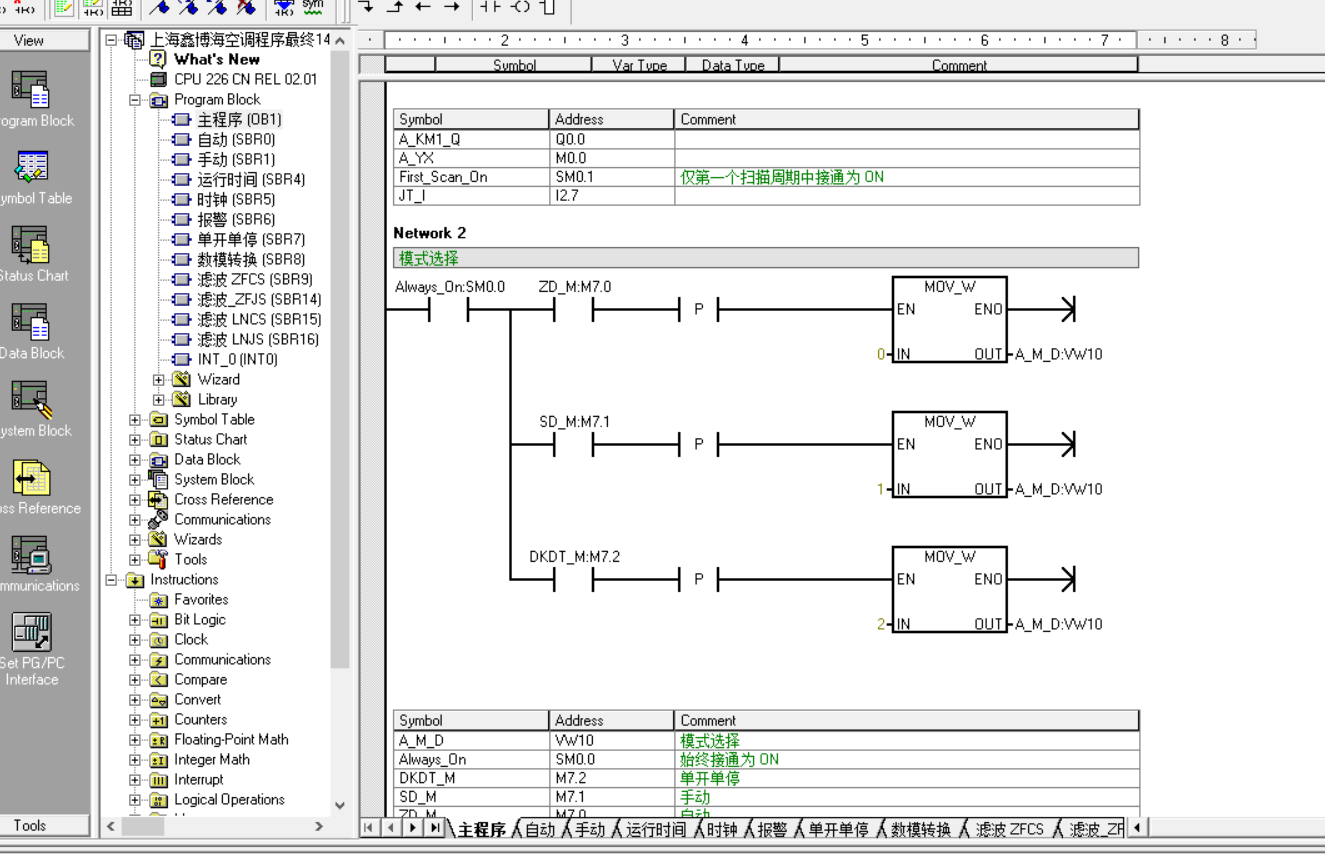
Task: Switch to the 单开单停 tab
Action: coord(838,829)
